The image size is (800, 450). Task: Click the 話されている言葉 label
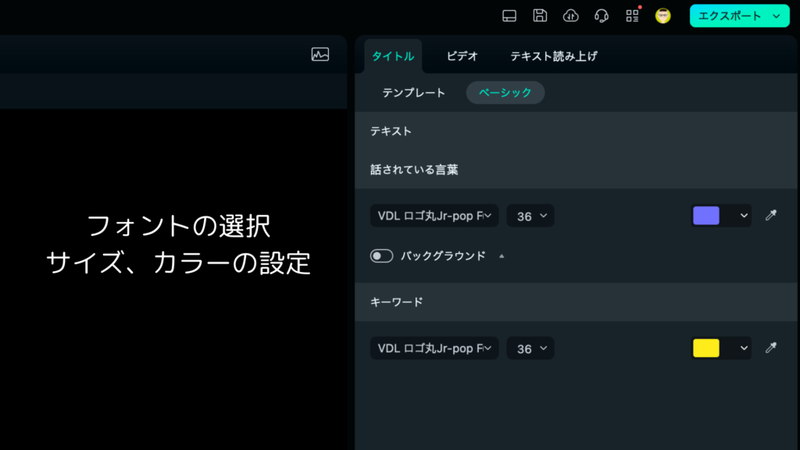pyautogui.click(x=414, y=169)
